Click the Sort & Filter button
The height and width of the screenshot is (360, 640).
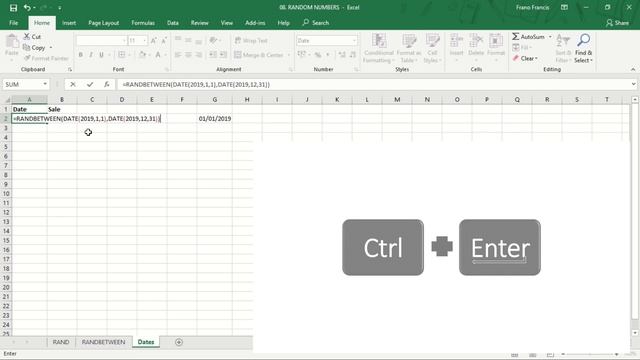563,48
